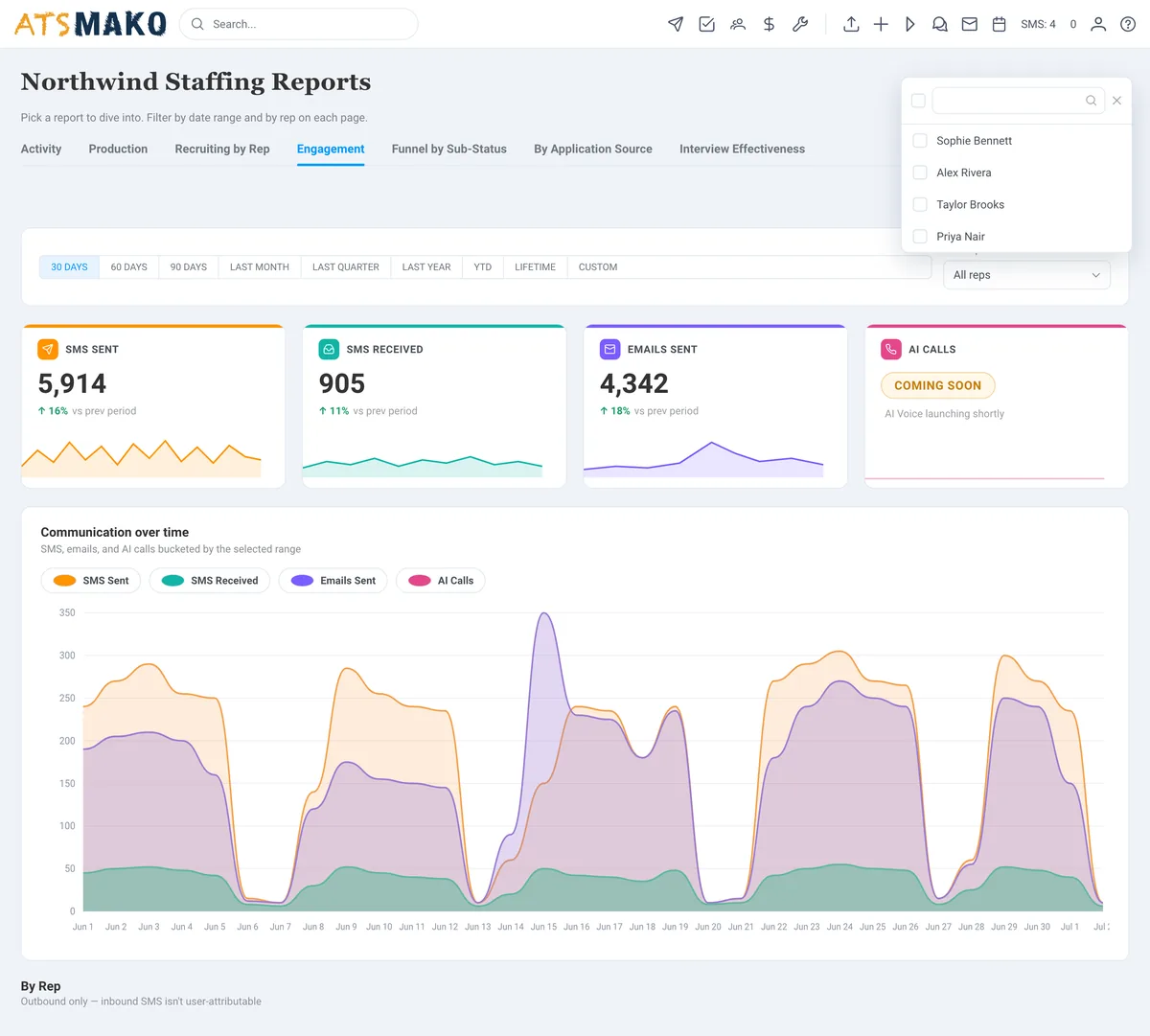Screen dimensions: 1150x1036
Task: Open the people/candidates icon in top bar
Action: [x=738, y=24]
